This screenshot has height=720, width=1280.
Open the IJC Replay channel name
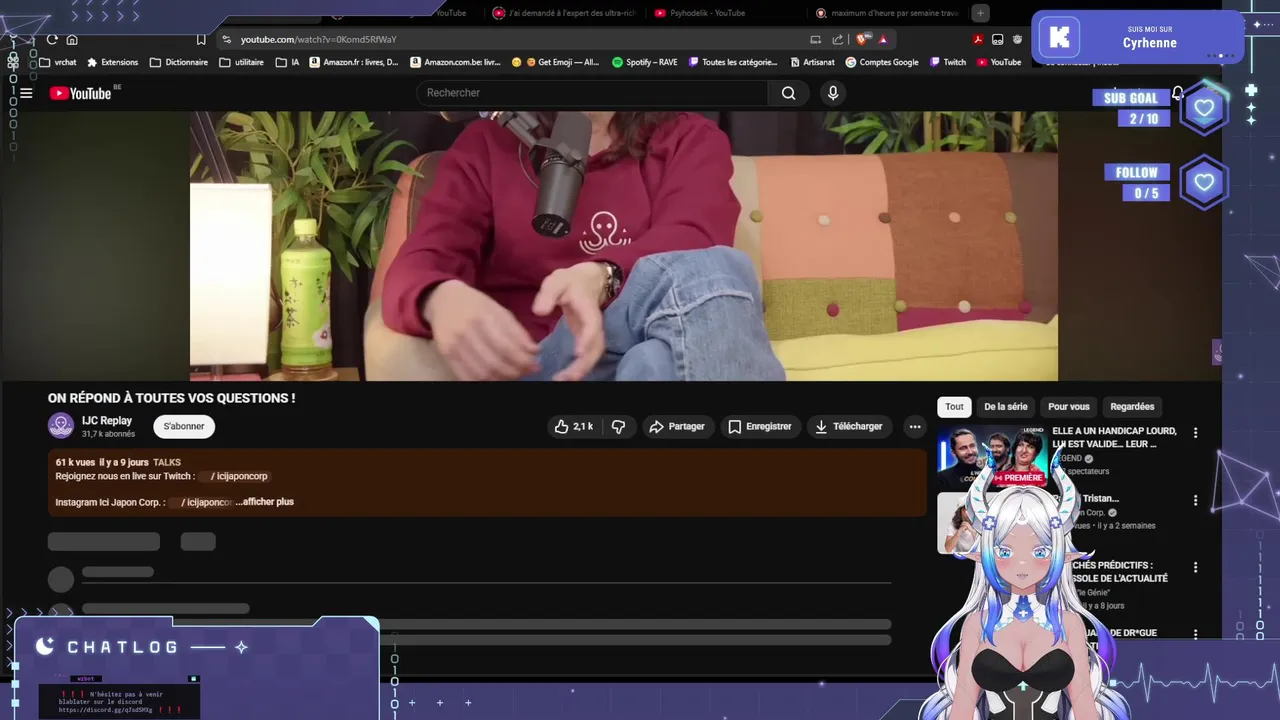pos(107,420)
